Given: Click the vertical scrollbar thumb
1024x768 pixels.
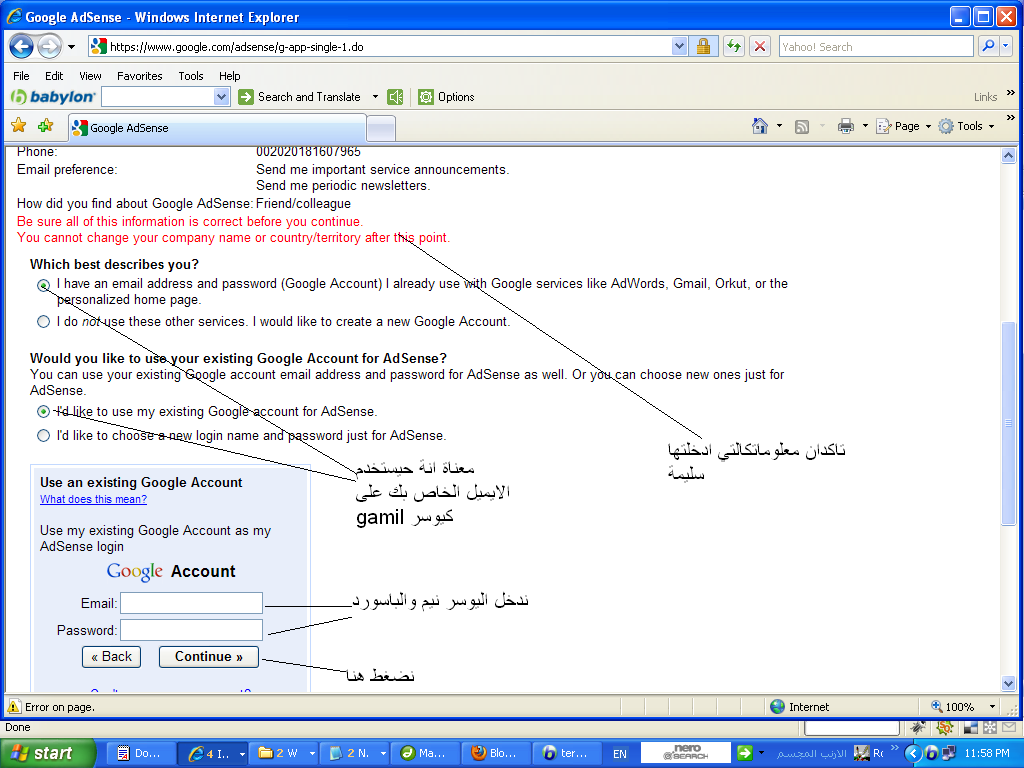Looking at the screenshot, I should coord(1008,423).
